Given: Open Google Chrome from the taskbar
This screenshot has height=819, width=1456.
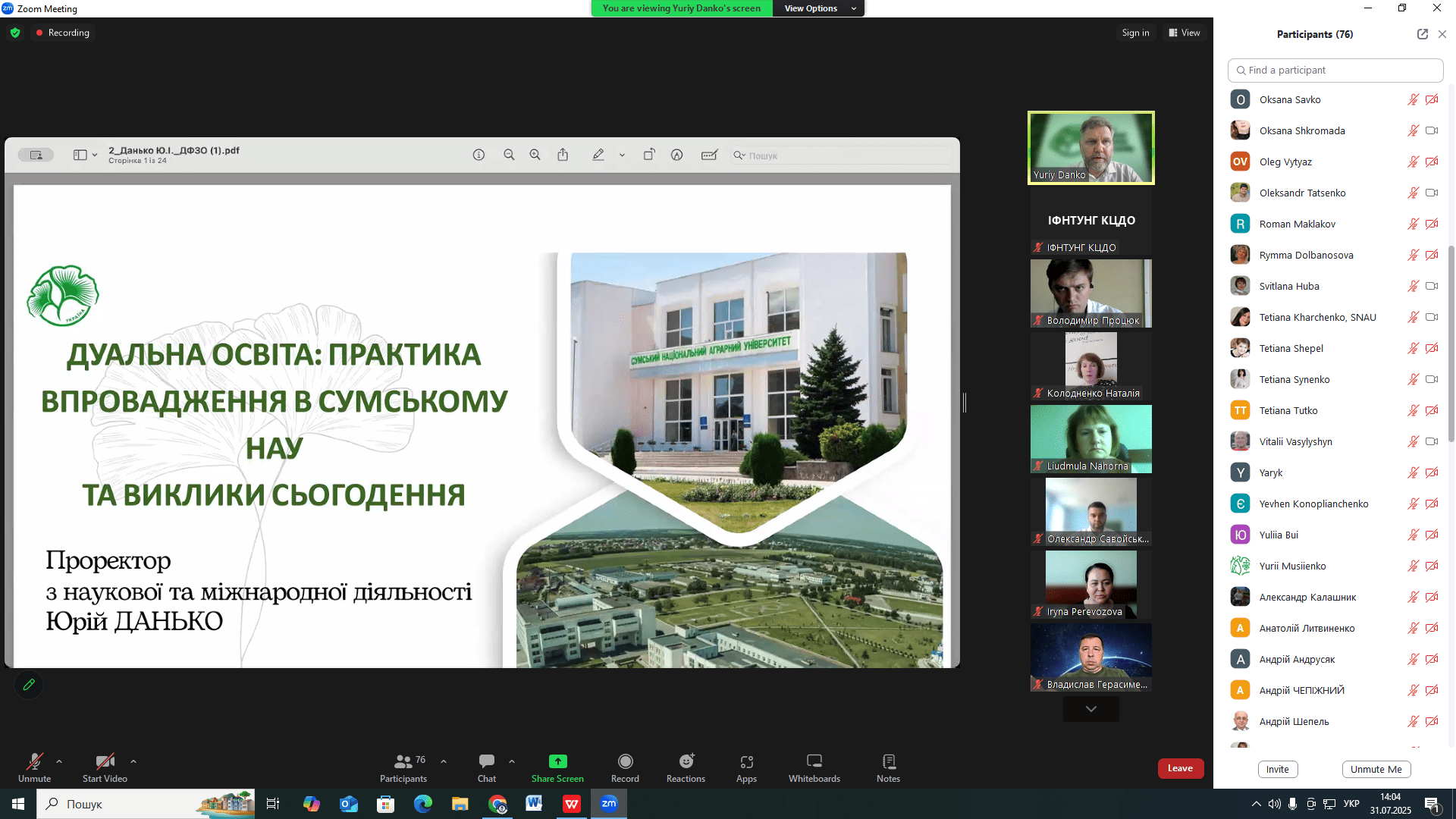Looking at the screenshot, I should click(497, 804).
